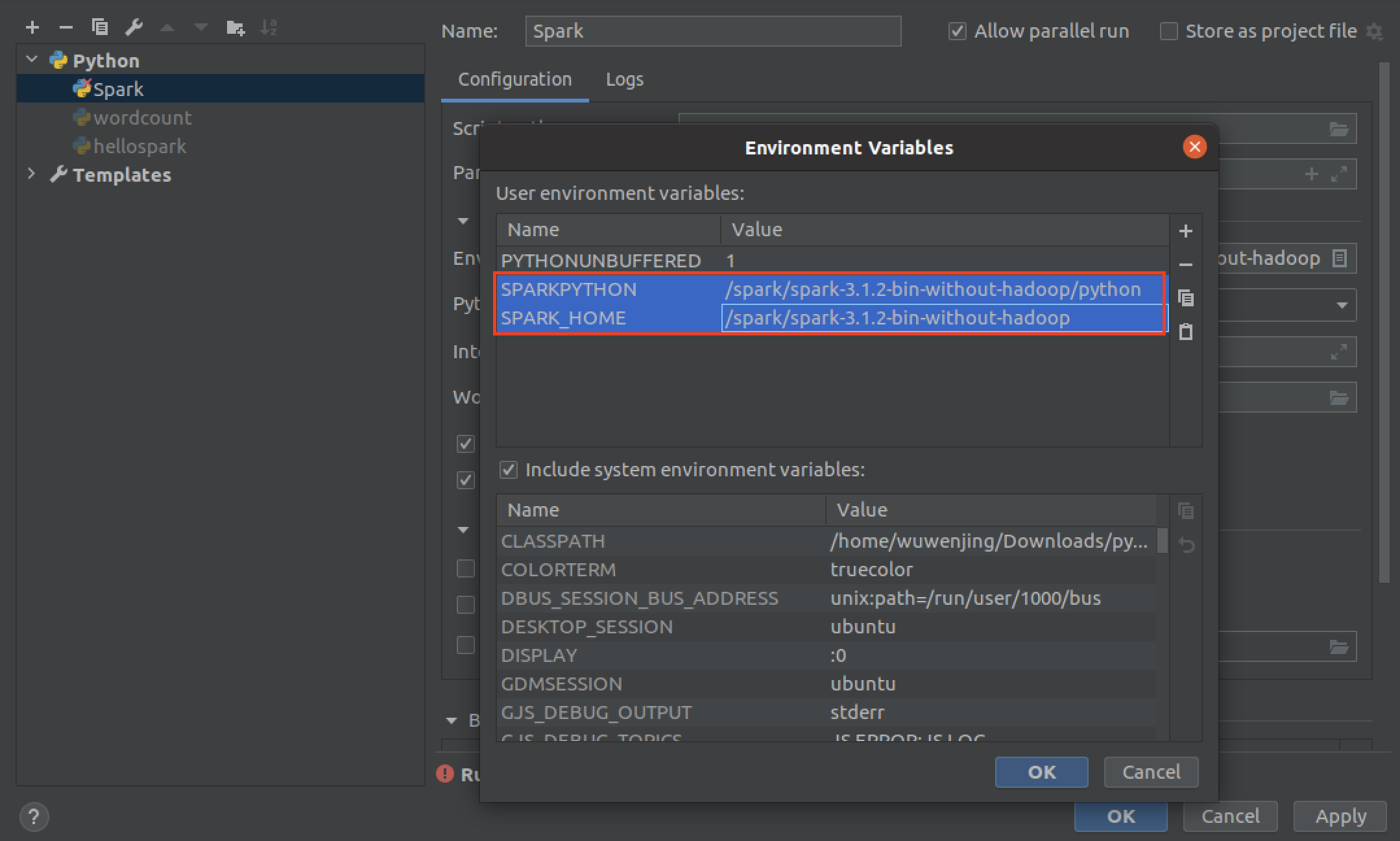Copy configuration using duplicate icon
This screenshot has width=1400, height=841.
pyautogui.click(x=100, y=27)
